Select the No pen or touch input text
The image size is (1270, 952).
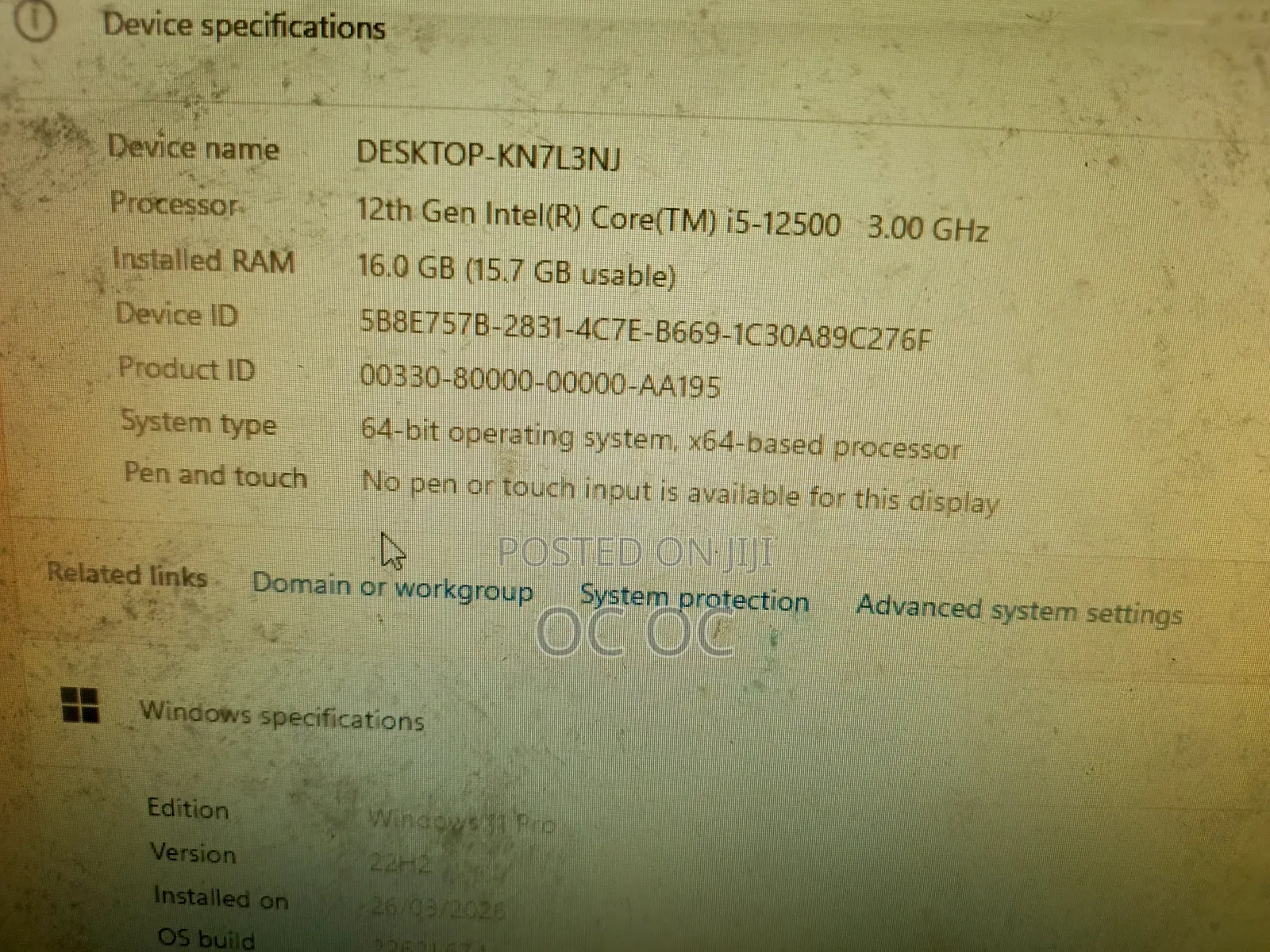pyautogui.click(x=680, y=491)
